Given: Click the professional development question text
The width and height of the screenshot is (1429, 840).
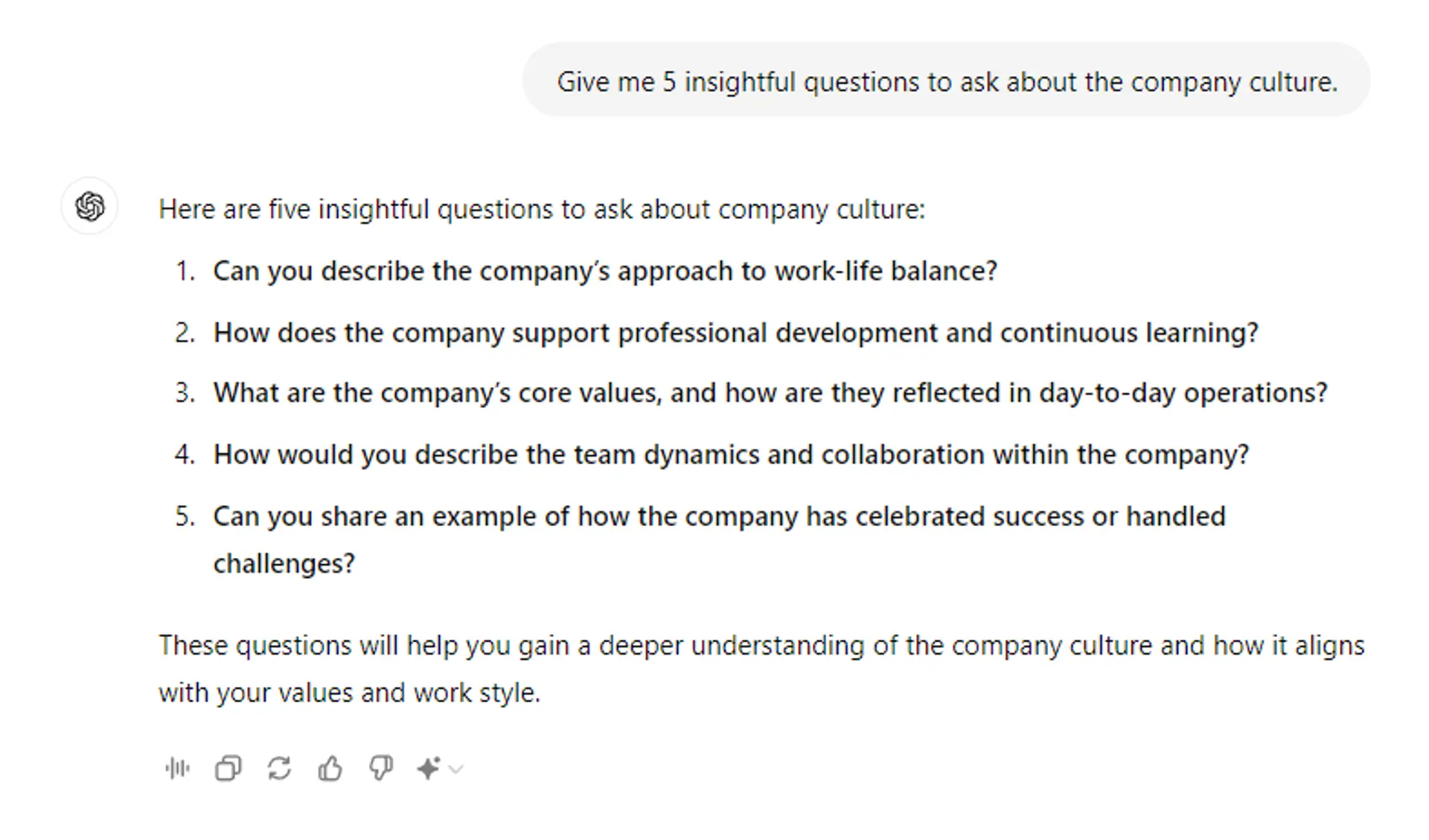Looking at the screenshot, I should tap(735, 333).
